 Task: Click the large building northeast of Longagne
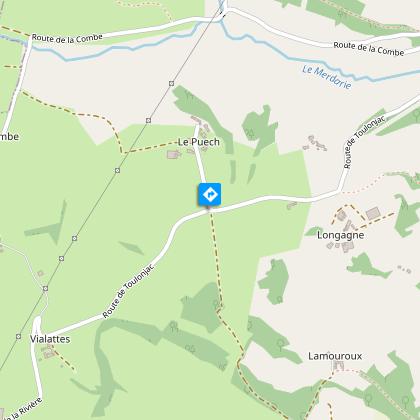point(373,213)
